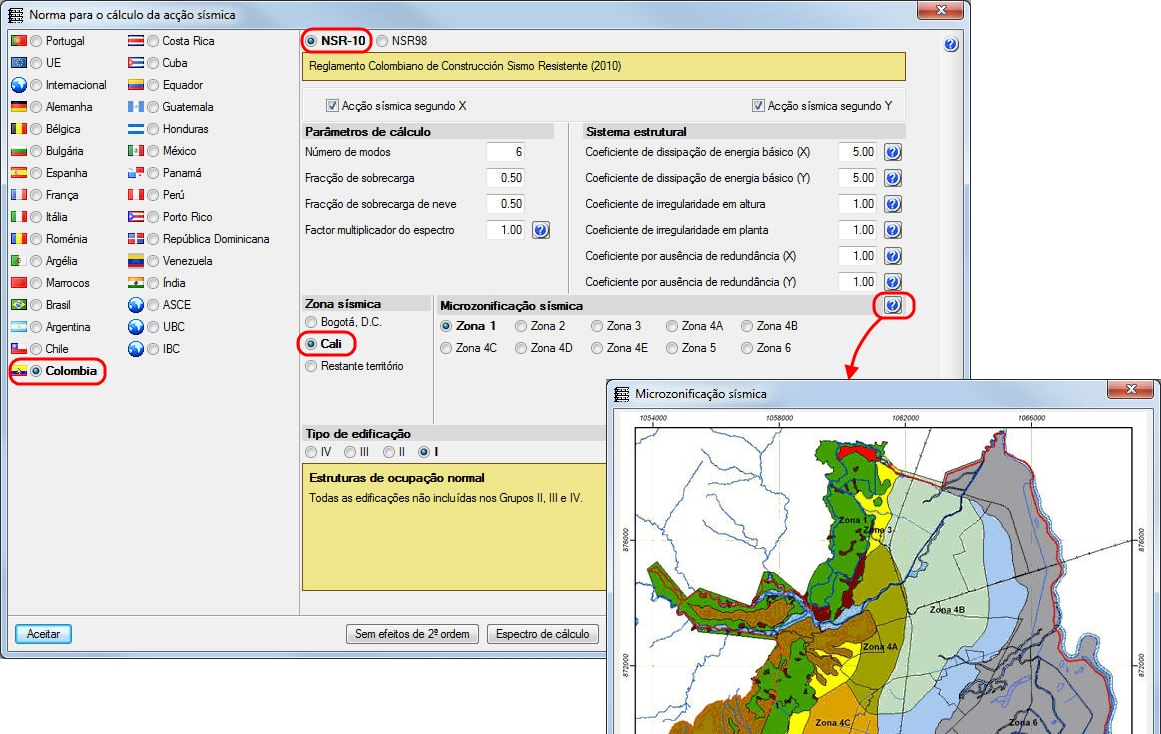1161x734 pixels.
Task: Select Marrocos as country norm
Action: pos(36,283)
